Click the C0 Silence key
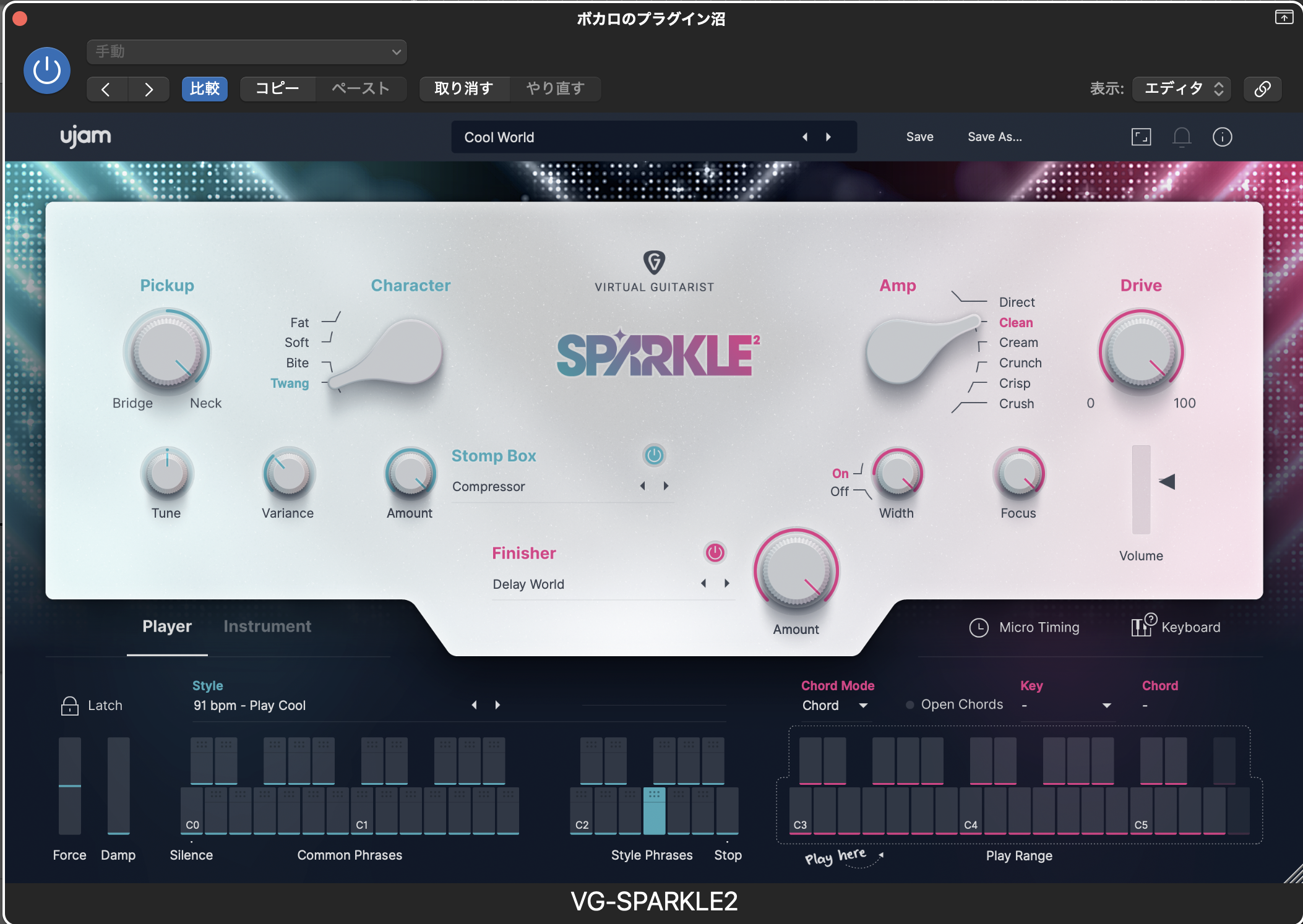Screen dimensions: 1303x924 192,811
